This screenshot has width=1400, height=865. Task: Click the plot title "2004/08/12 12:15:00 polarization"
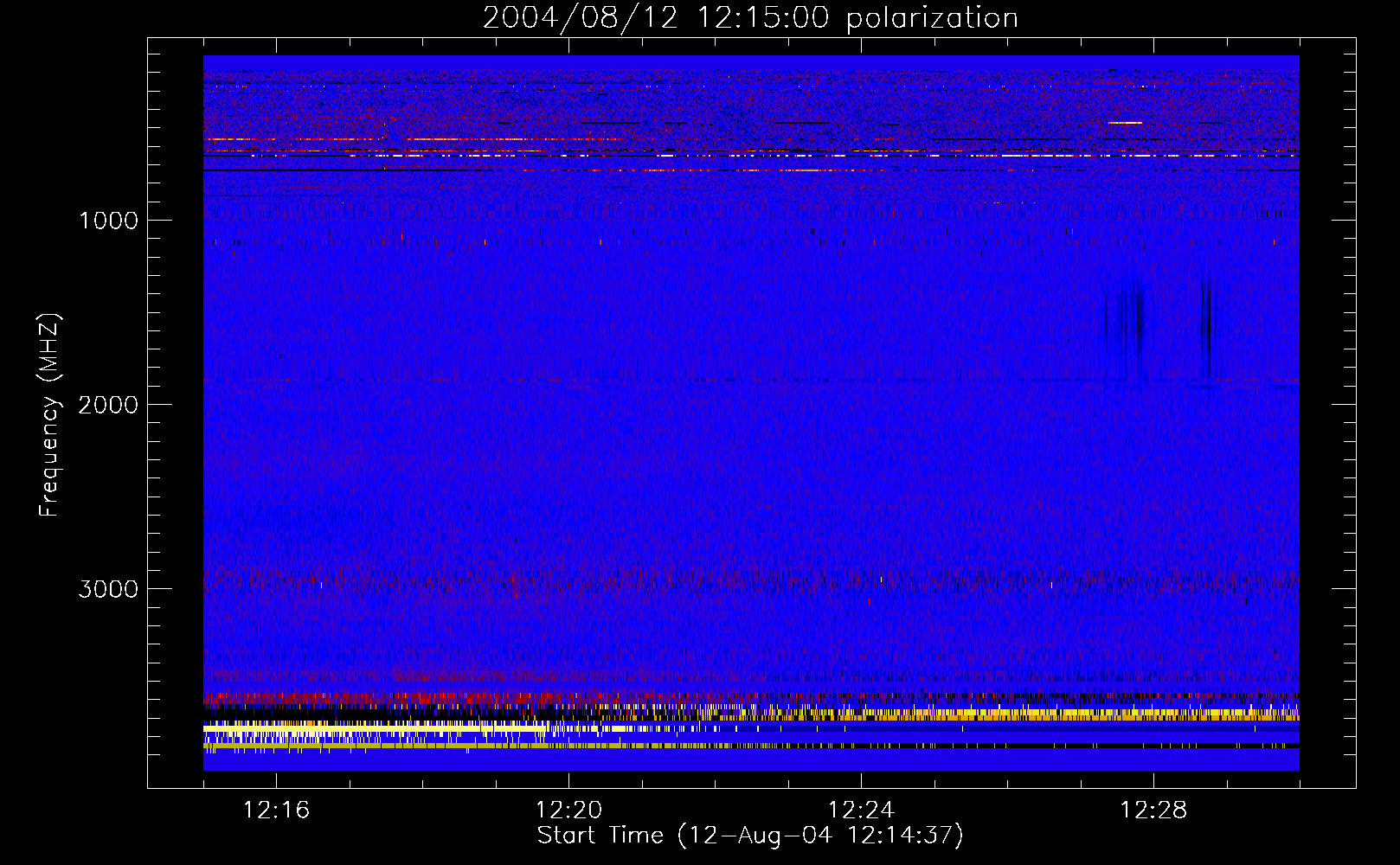(x=750, y=17)
